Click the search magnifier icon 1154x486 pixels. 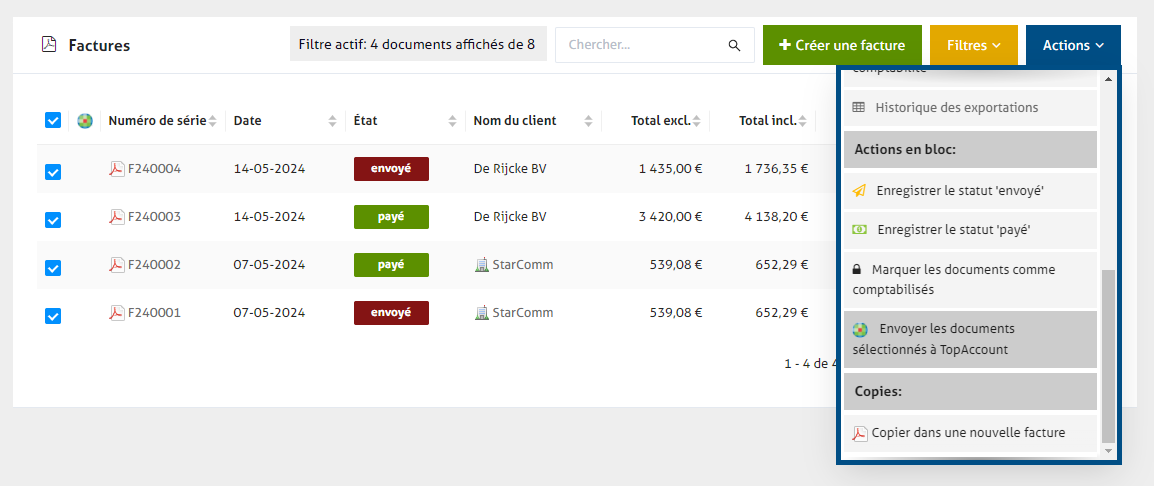click(x=734, y=45)
